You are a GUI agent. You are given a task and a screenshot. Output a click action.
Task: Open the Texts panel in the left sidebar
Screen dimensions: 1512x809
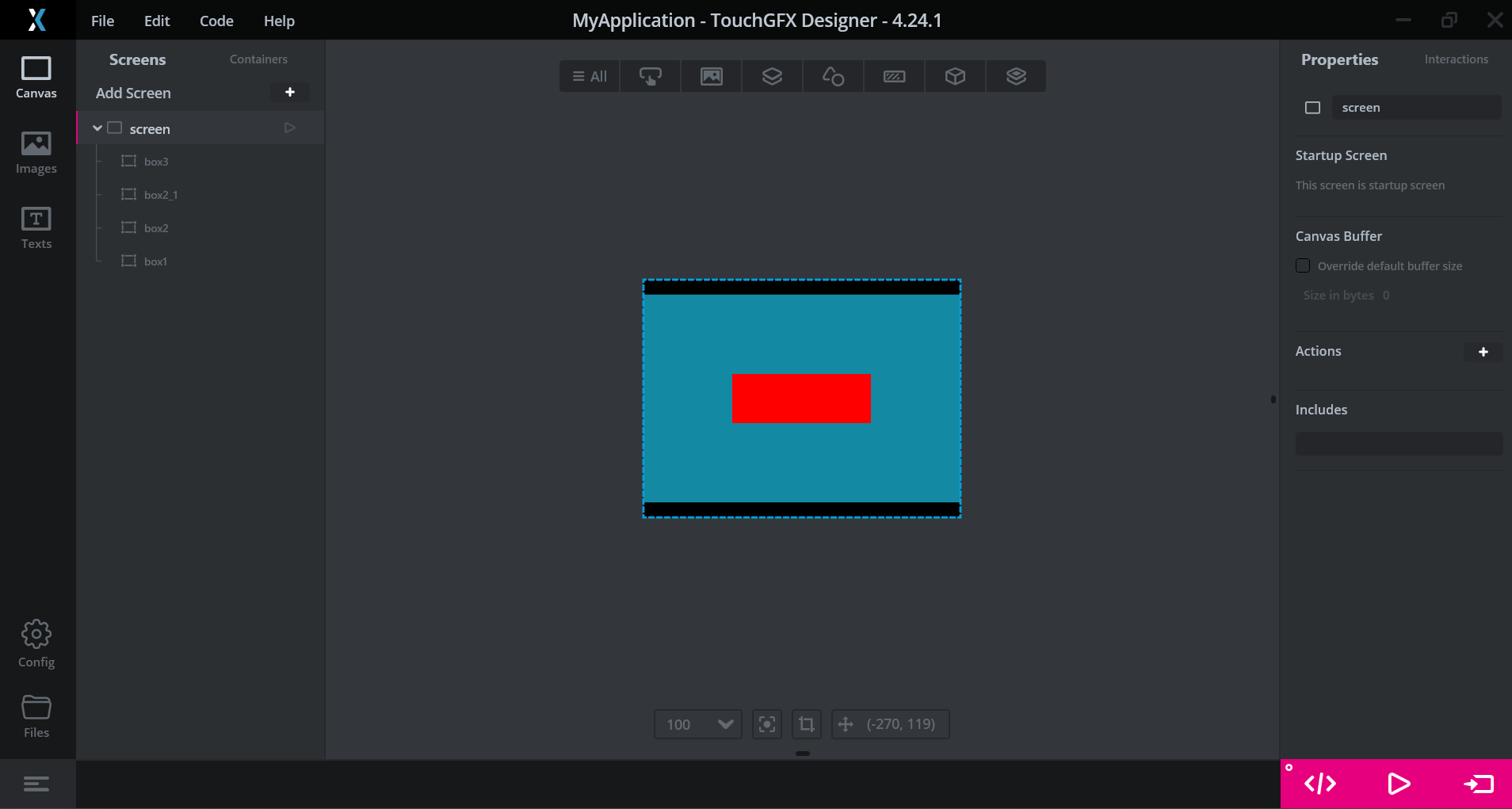pyautogui.click(x=36, y=228)
